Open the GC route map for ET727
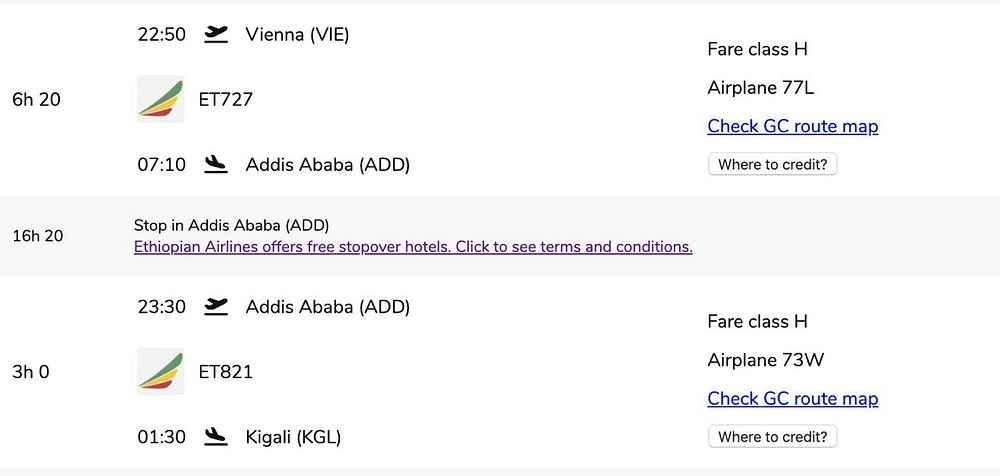Image resolution: width=1000 pixels, height=476 pixels. coord(792,126)
